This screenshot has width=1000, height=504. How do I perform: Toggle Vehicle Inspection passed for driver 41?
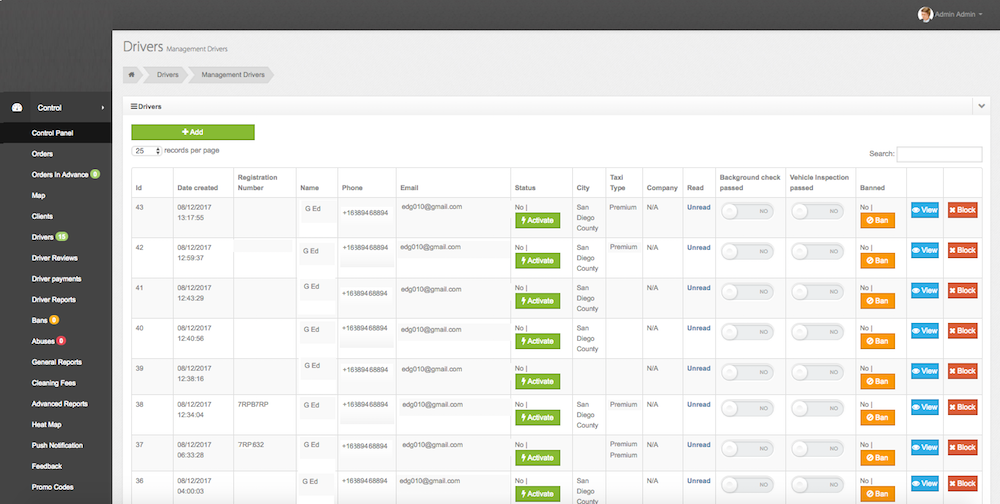coord(817,292)
